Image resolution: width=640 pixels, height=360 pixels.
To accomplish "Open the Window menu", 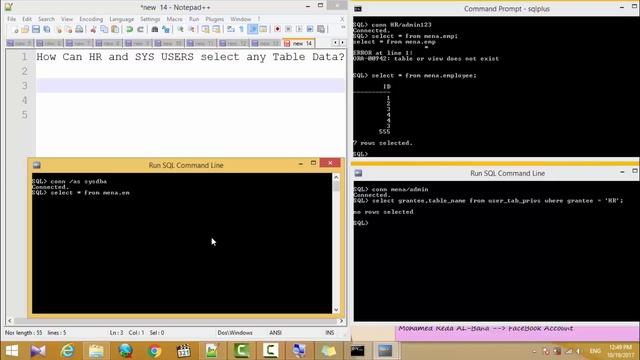I will [241, 19].
